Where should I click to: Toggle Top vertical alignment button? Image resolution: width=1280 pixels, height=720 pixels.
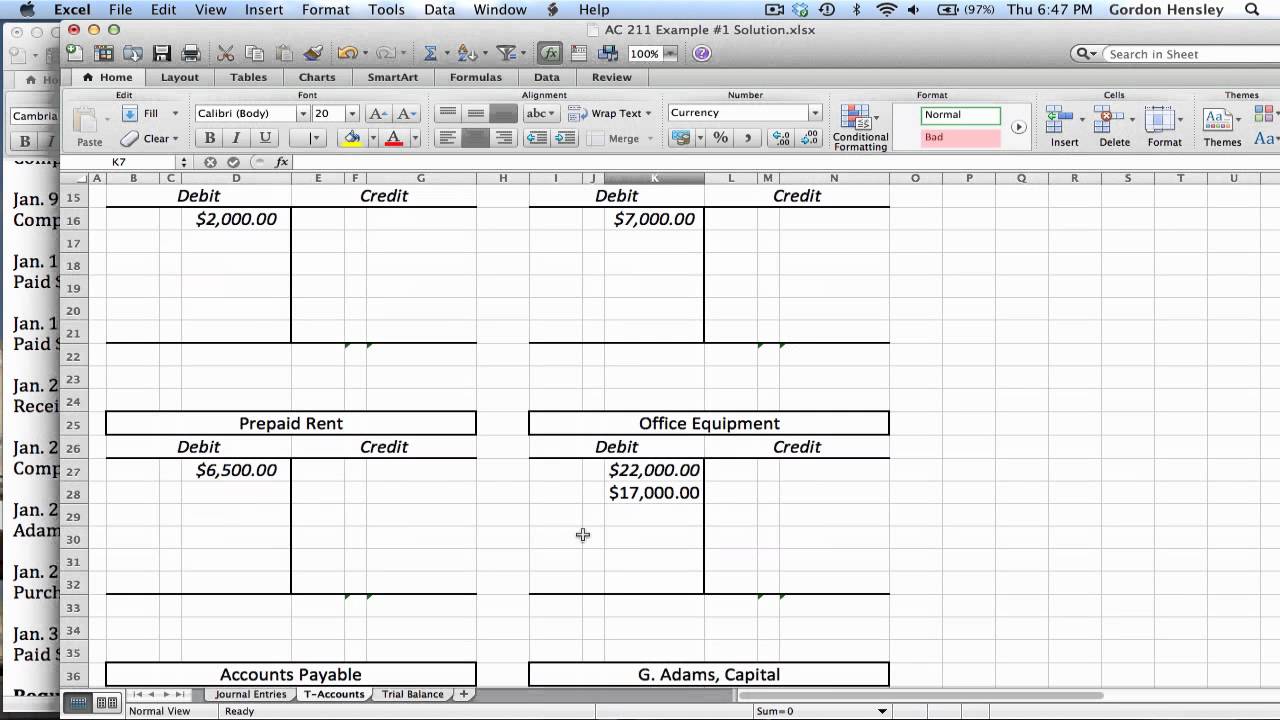click(x=448, y=114)
